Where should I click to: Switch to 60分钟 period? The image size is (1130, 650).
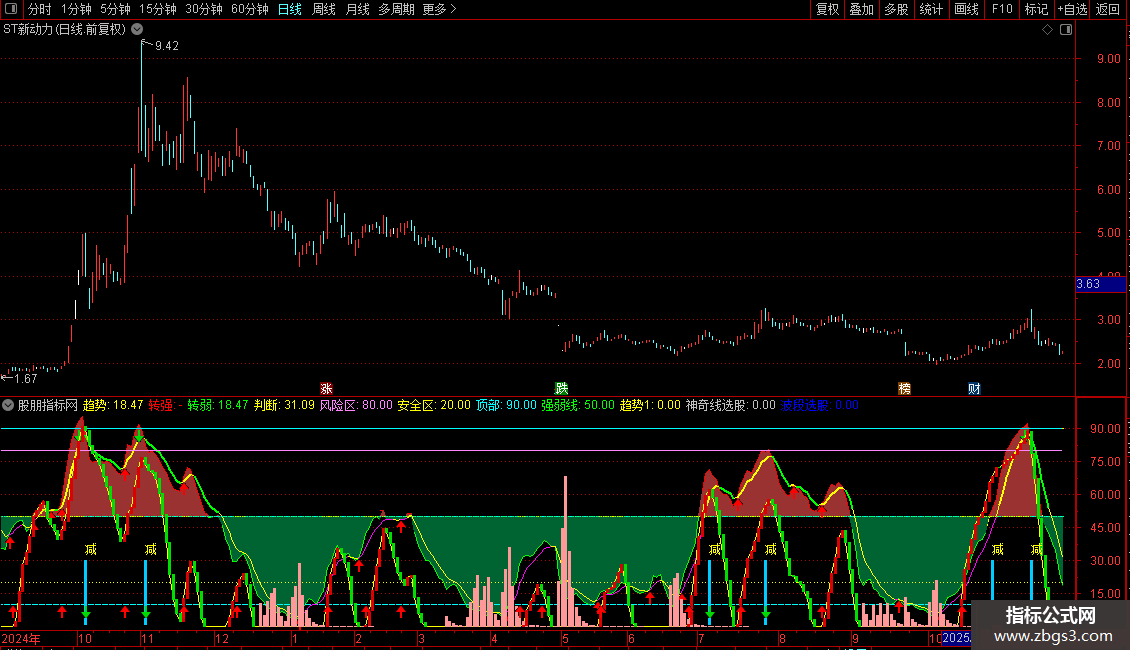pos(250,9)
